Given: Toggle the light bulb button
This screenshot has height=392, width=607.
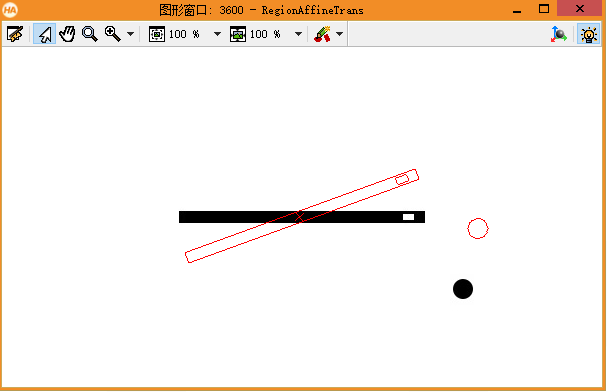Looking at the screenshot, I should pos(588,34).
